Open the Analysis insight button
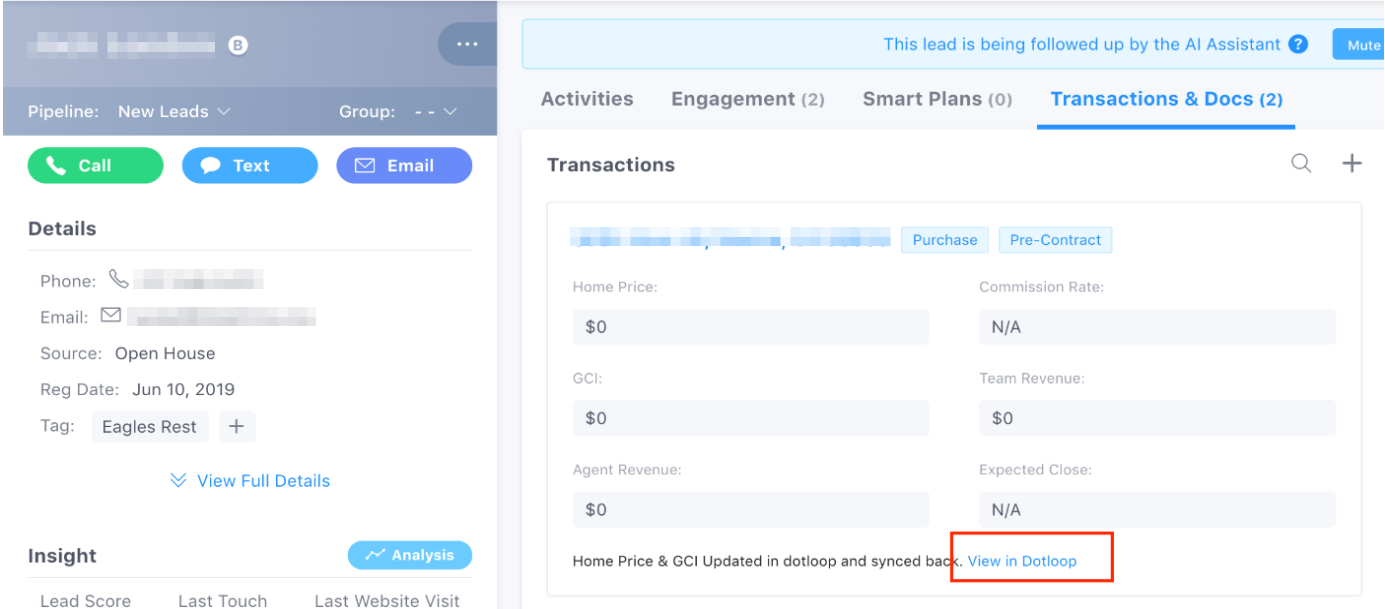Screen dimensions: 1385x609 [410, 555]
